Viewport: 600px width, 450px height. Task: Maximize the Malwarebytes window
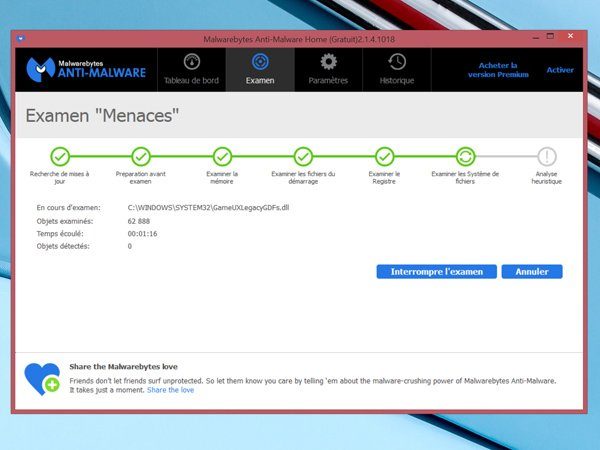click(550, 36)
